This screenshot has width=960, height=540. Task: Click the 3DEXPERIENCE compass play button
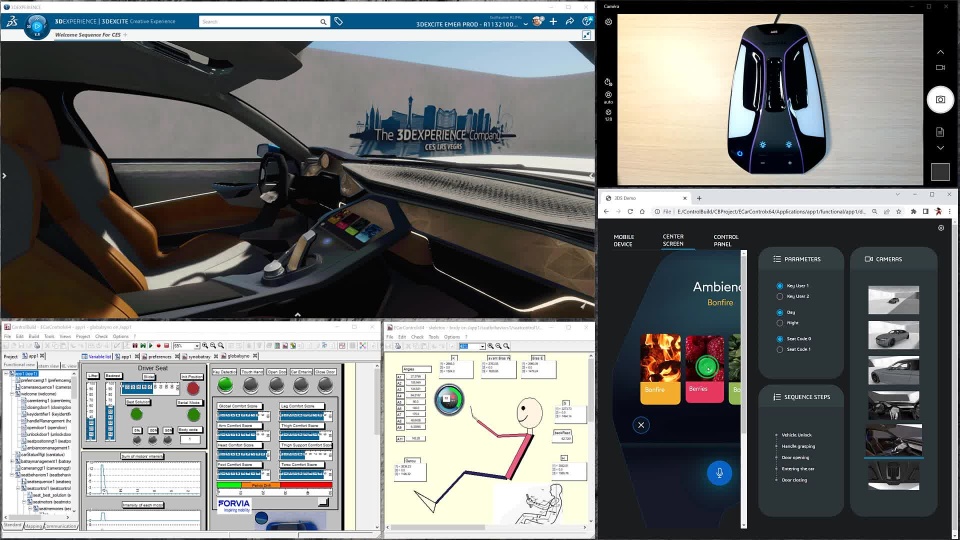pos(37,26)
